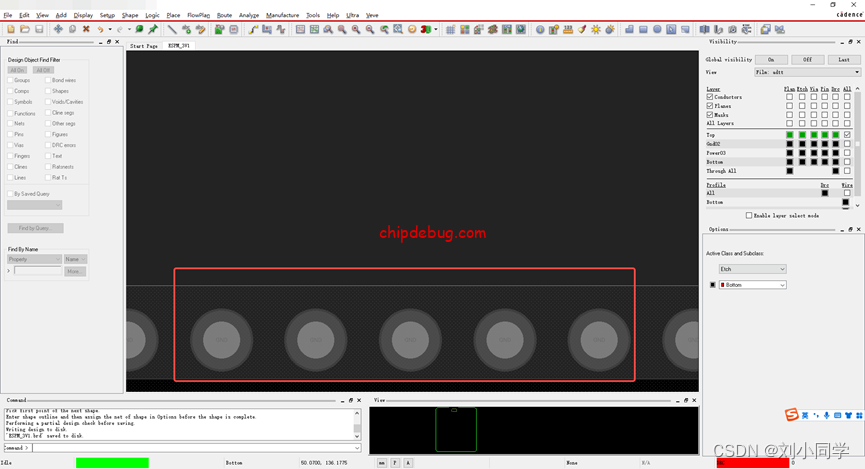Click the Undo arrow icon

101,30
